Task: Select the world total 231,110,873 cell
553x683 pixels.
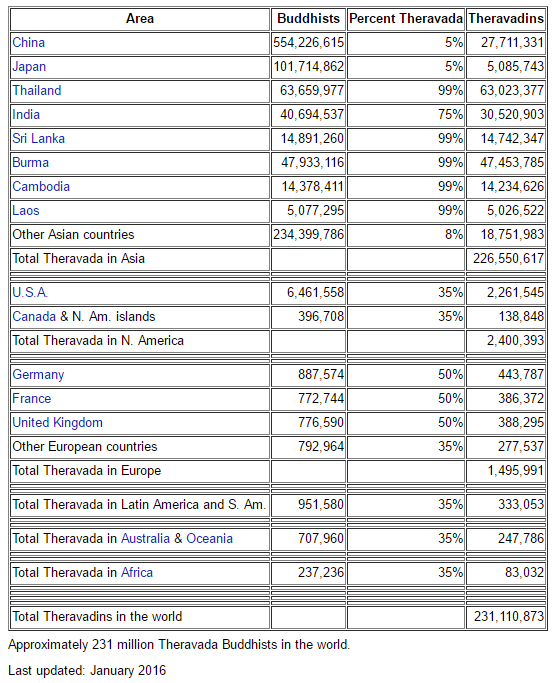Action: (x=506, y=617)
